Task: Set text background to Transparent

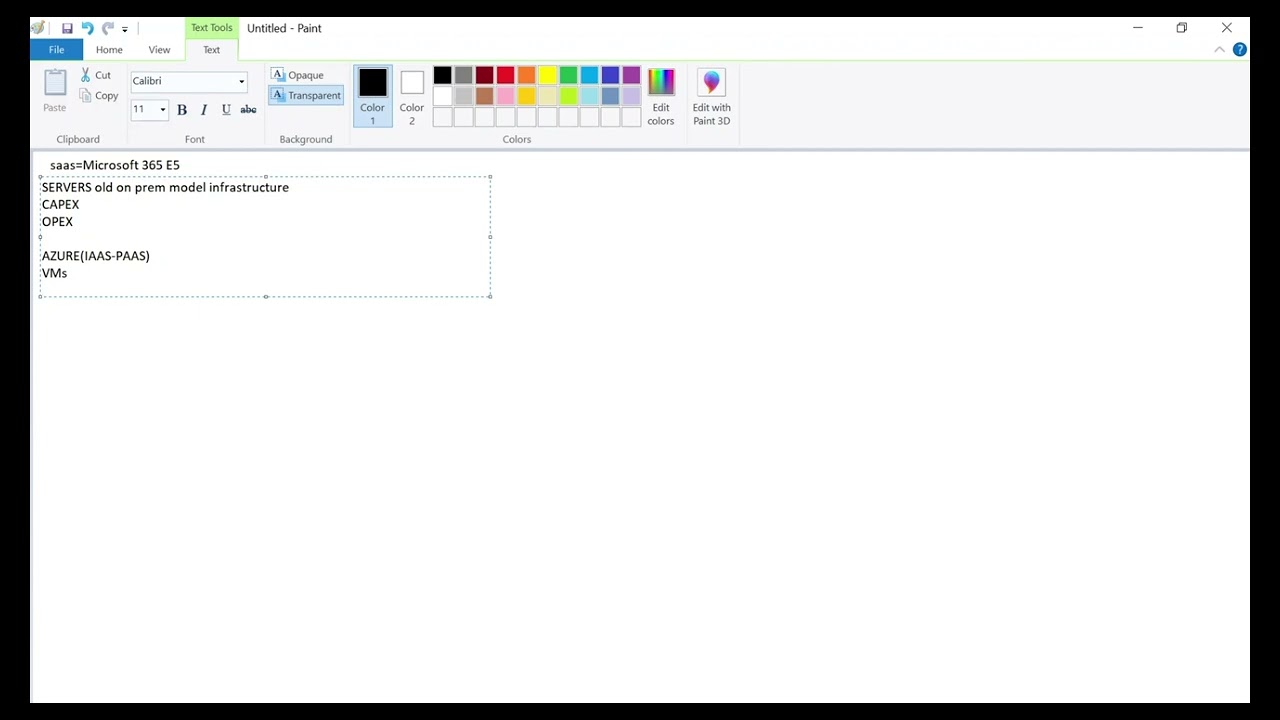Action: point(306,95)
